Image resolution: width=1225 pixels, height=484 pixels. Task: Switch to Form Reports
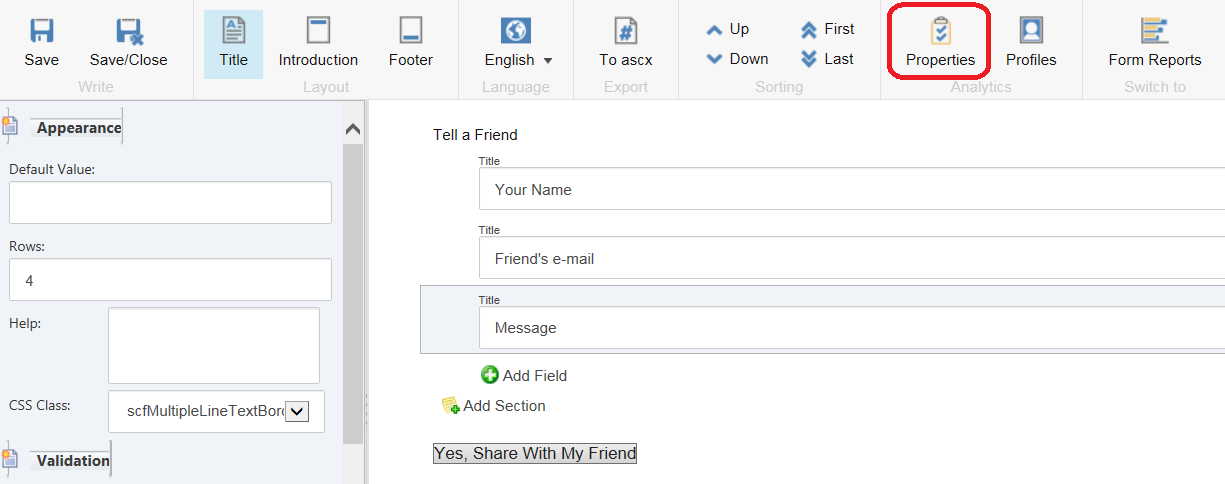pos(1154,44)
